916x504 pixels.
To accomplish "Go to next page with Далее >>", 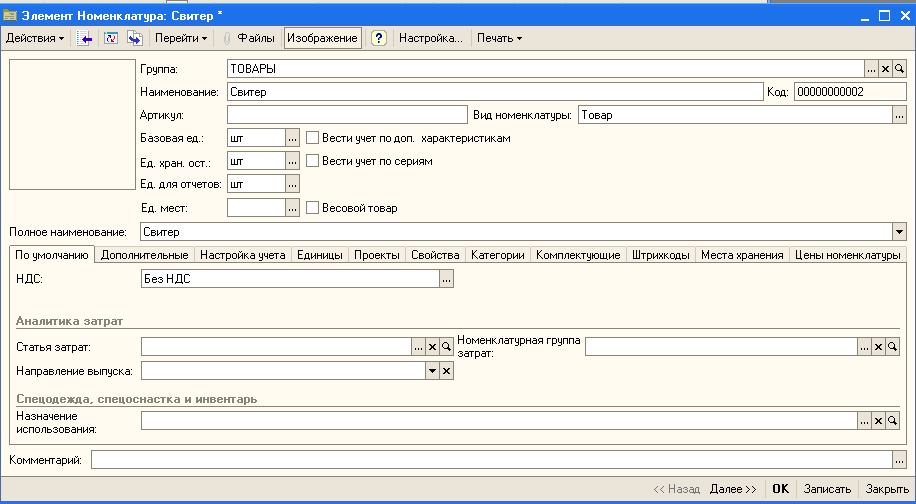I will (x=733, y=489).
